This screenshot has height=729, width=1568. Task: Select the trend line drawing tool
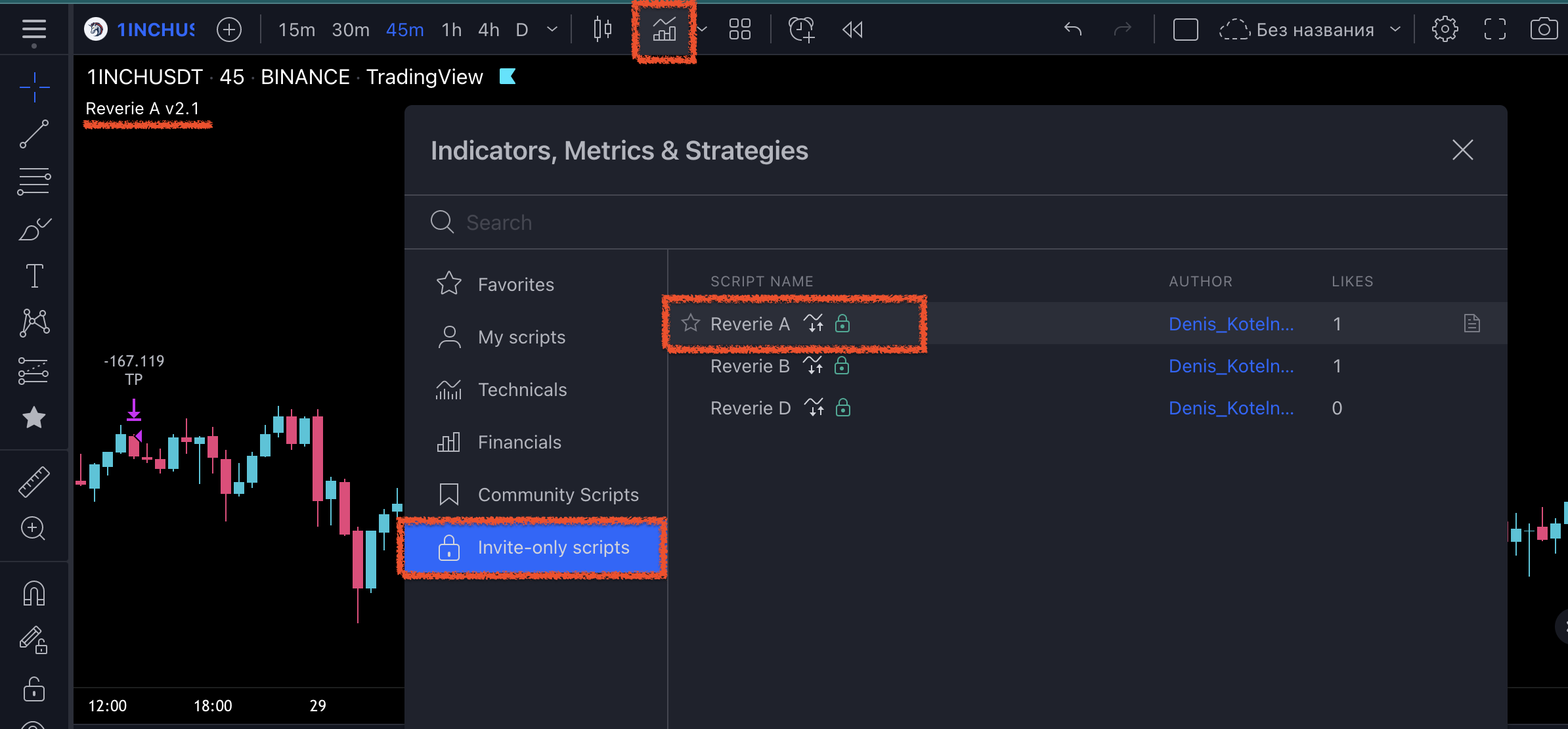(34, 133)
